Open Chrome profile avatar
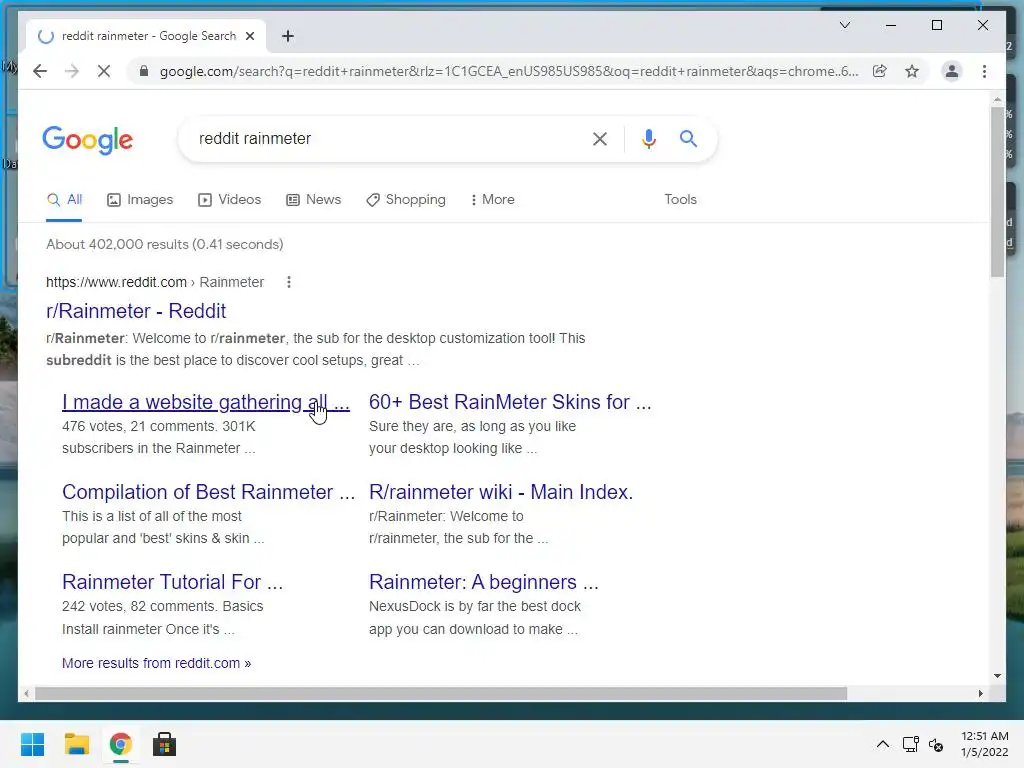The height and width of the screenshot is (768, 1024). coord(952,71)
